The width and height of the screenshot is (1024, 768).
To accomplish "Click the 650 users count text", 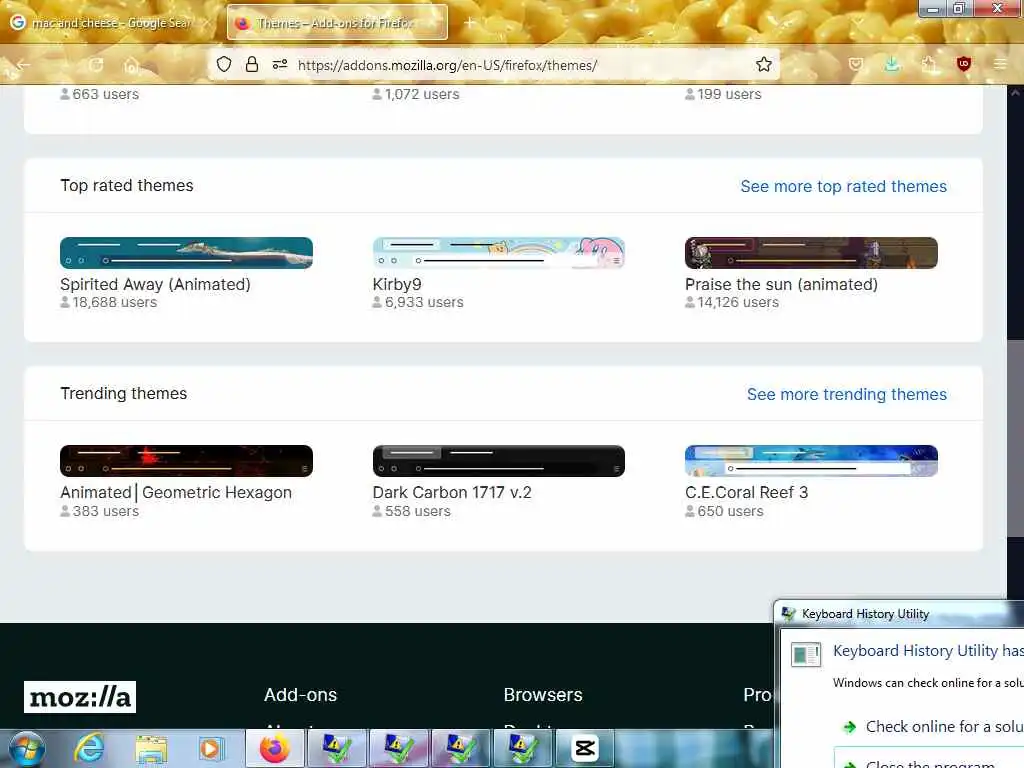I will [x=730, y=511].
